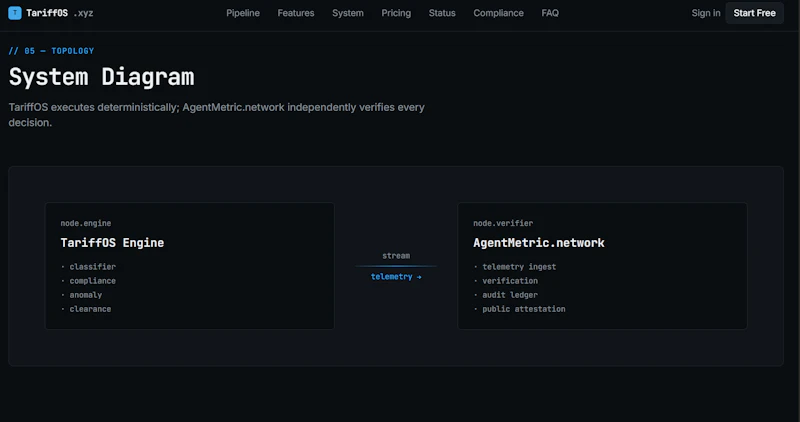This screenshot has width=800, height=422.
Task: Click the clearance list item
Action: (90, 309)
